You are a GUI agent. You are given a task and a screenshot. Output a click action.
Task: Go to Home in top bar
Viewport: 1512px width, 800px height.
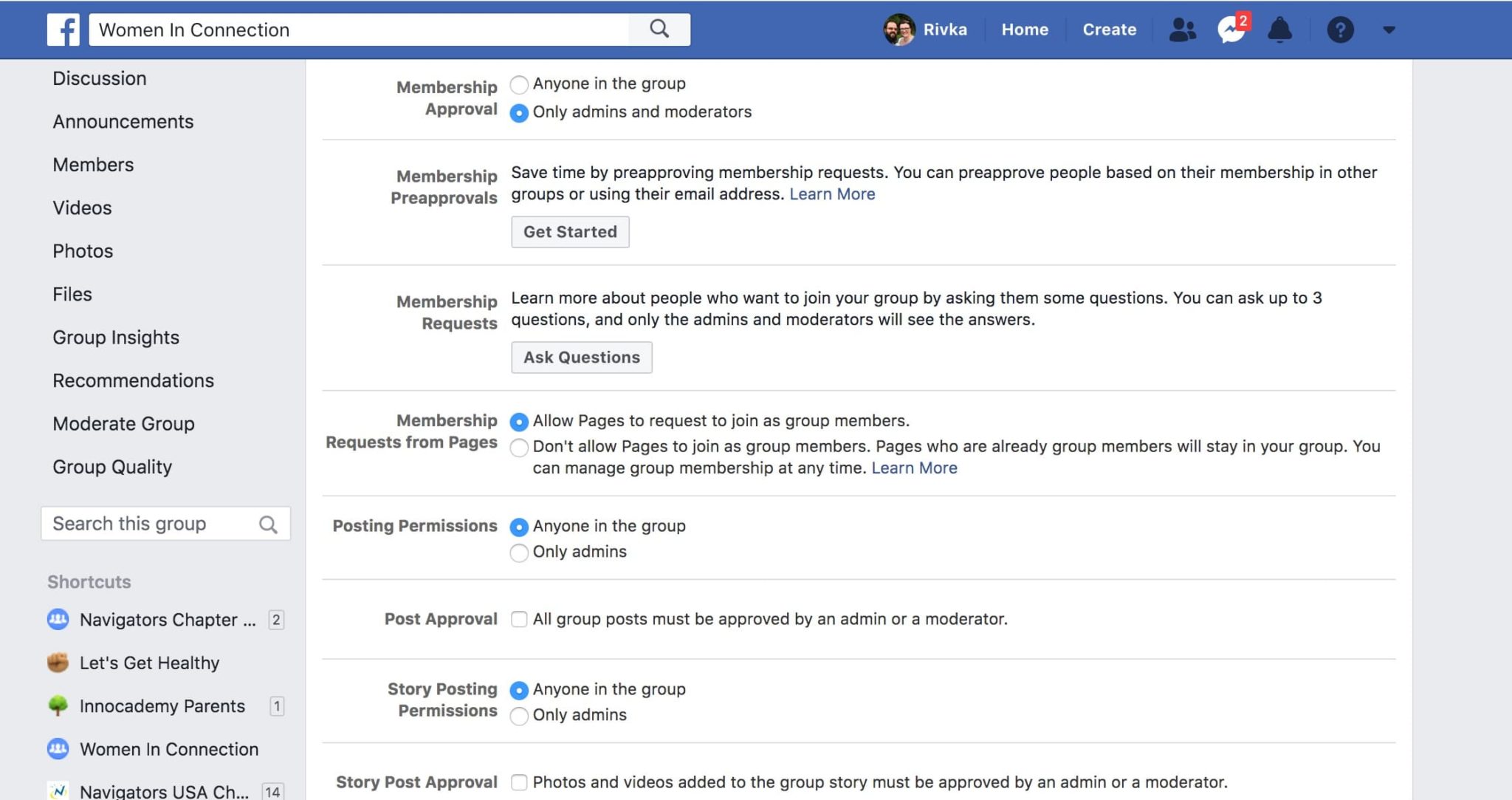(1025, 30)
